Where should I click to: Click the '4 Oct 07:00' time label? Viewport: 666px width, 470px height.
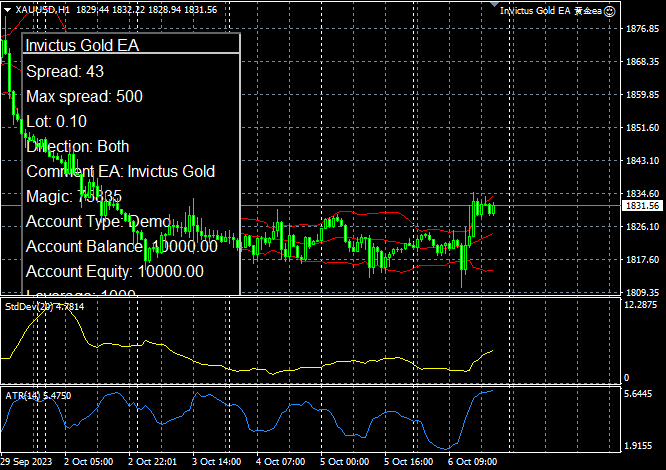coord(280,462)
